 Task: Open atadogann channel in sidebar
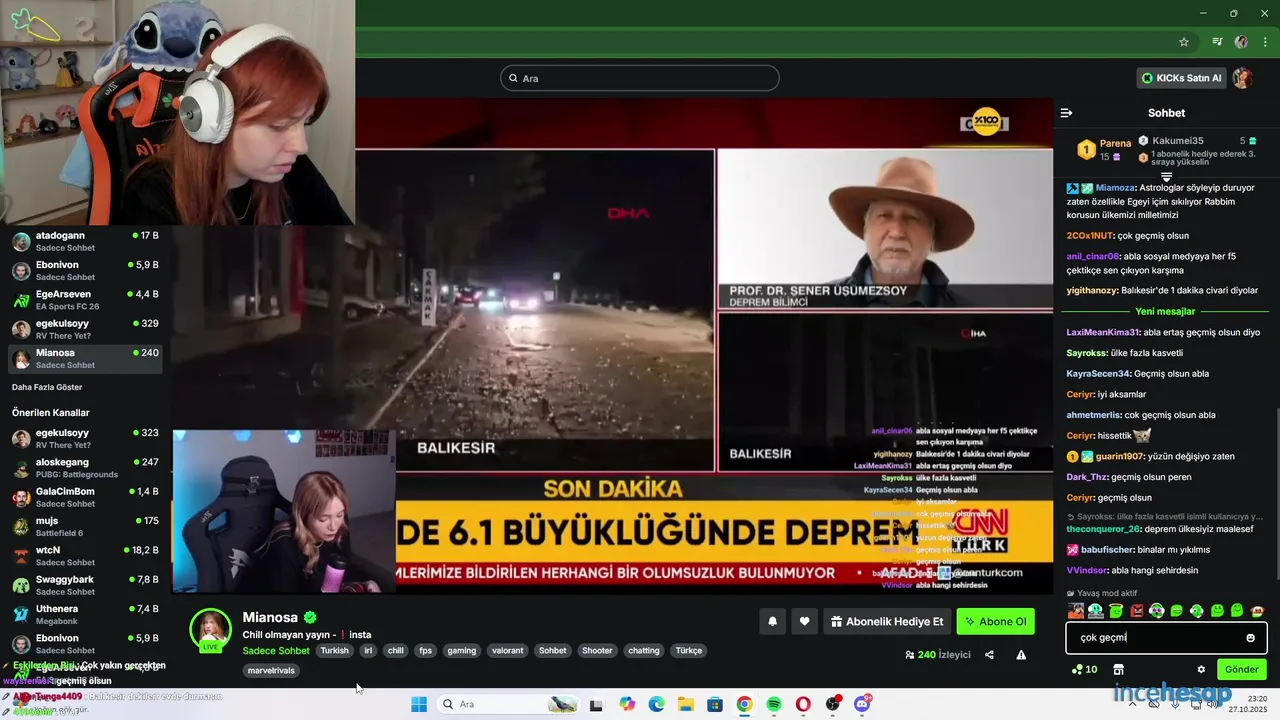(85, 241)
